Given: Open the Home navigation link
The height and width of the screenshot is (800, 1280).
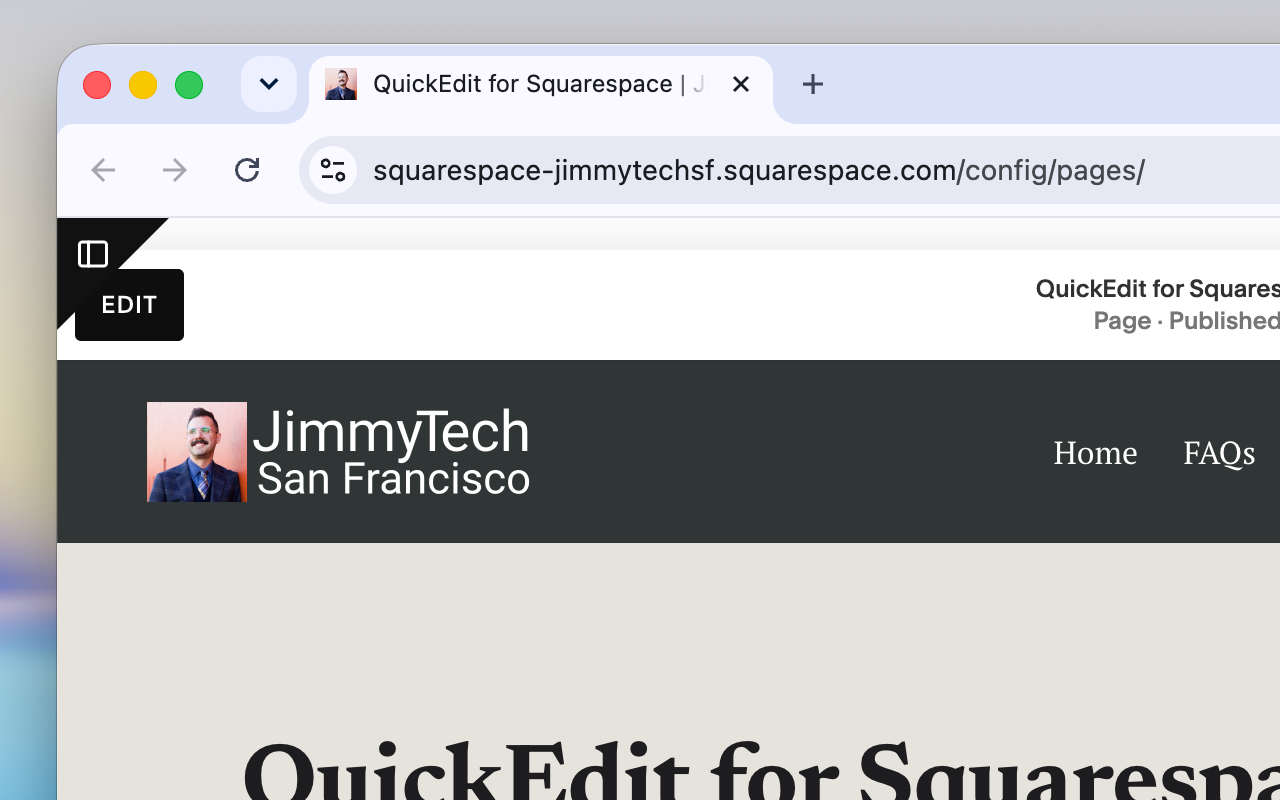Looking at the screenshot, I should pos(1095,453).
